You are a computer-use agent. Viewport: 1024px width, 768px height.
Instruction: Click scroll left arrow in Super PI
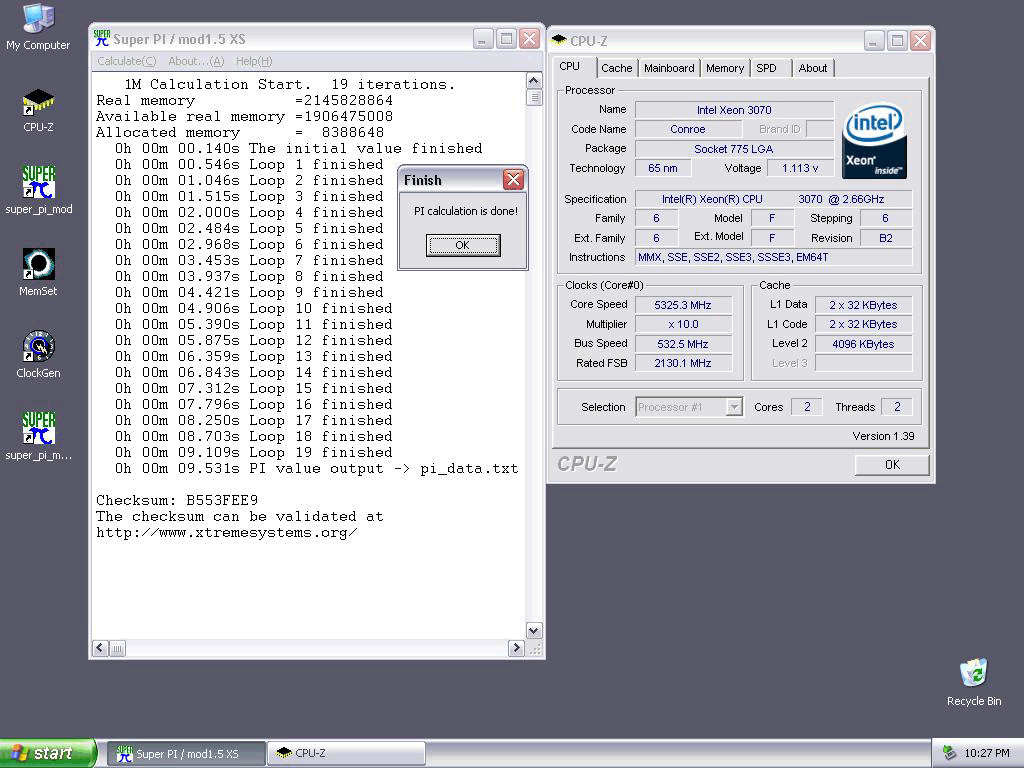[x=100, y=648]
